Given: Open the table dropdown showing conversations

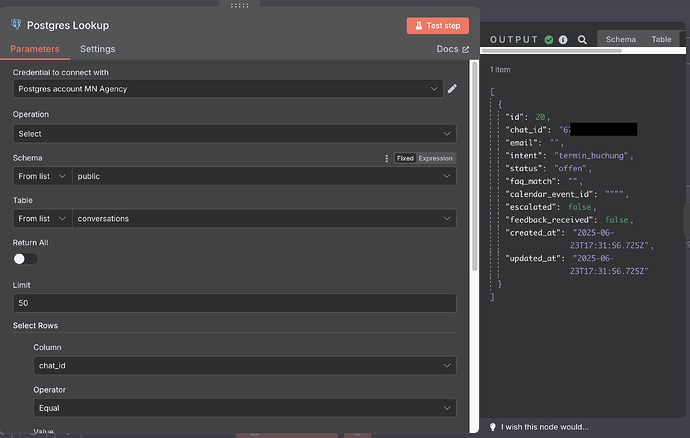Looking at the screenshot, I should pyautogui.click(x=264, y=218).
